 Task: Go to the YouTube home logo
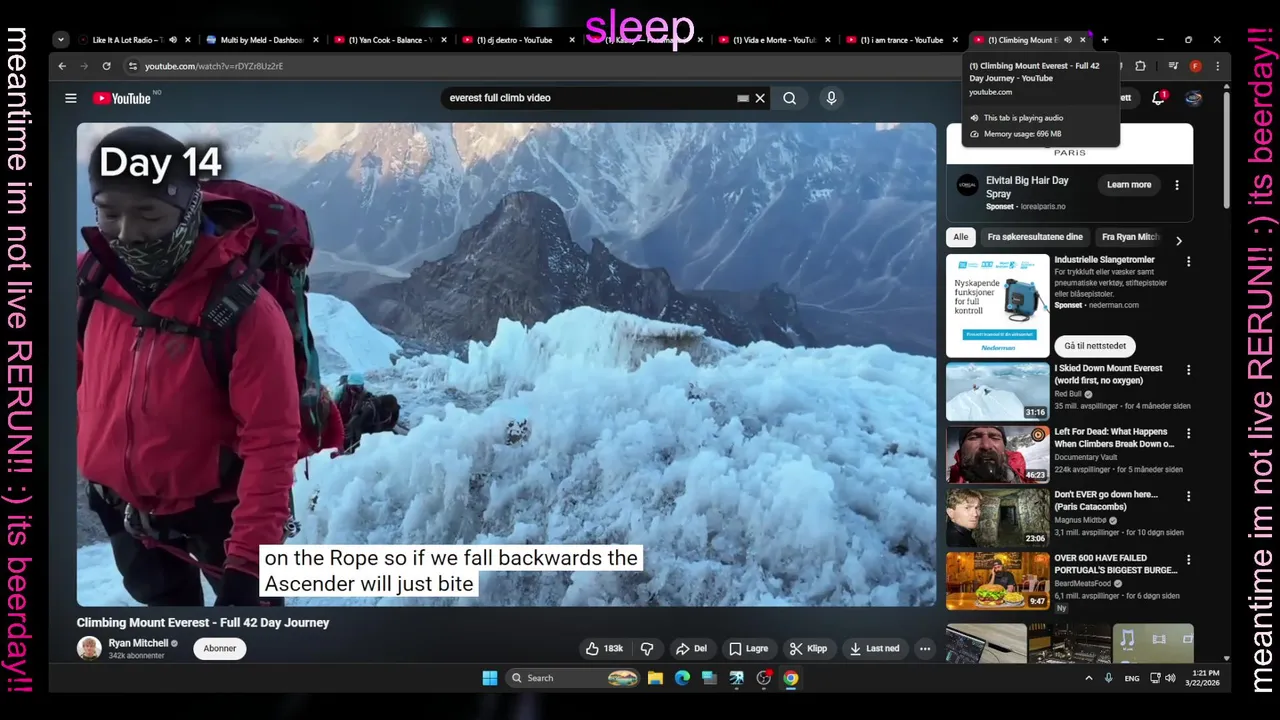(122, 98)
